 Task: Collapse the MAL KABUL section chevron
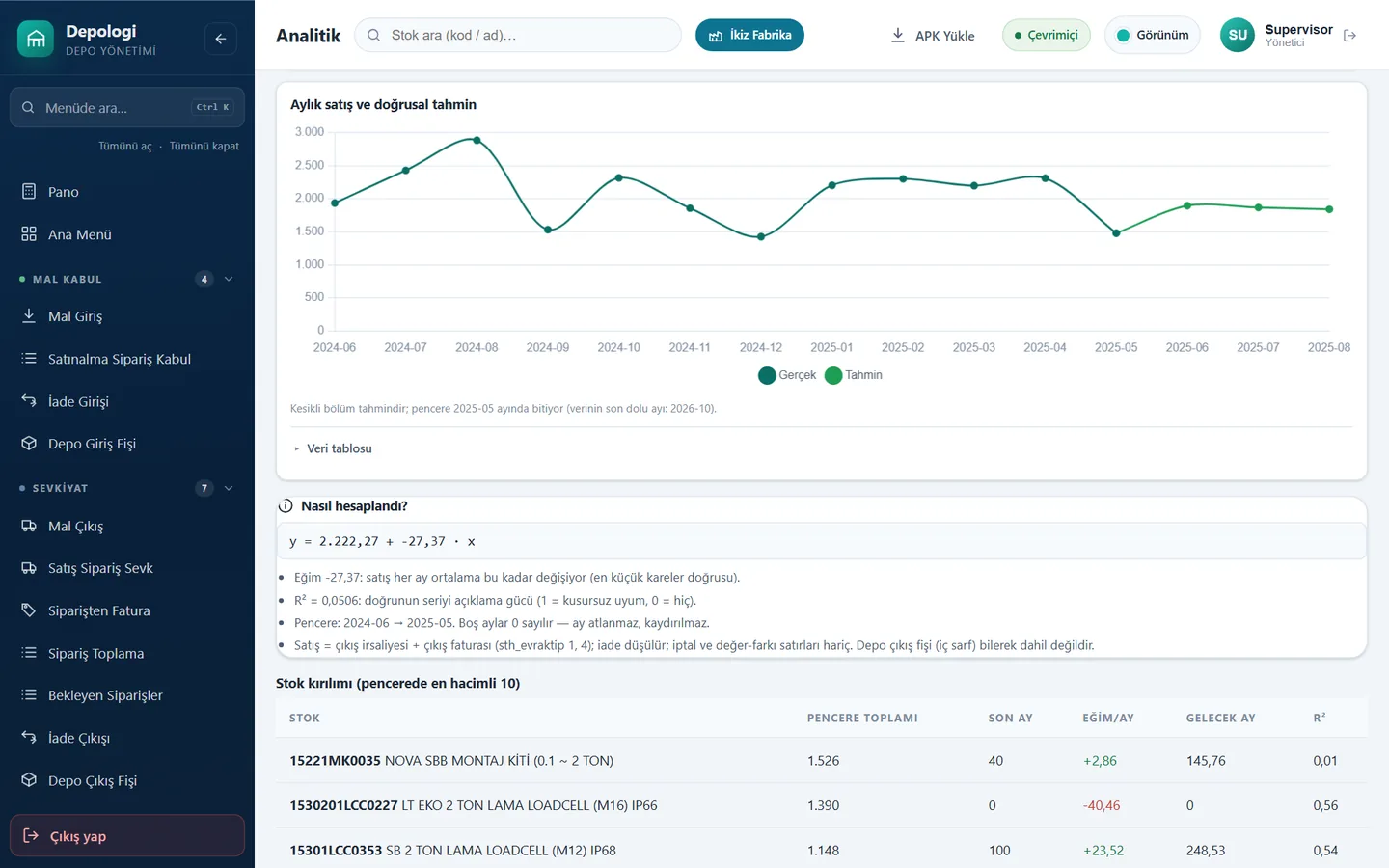(229, 279)
